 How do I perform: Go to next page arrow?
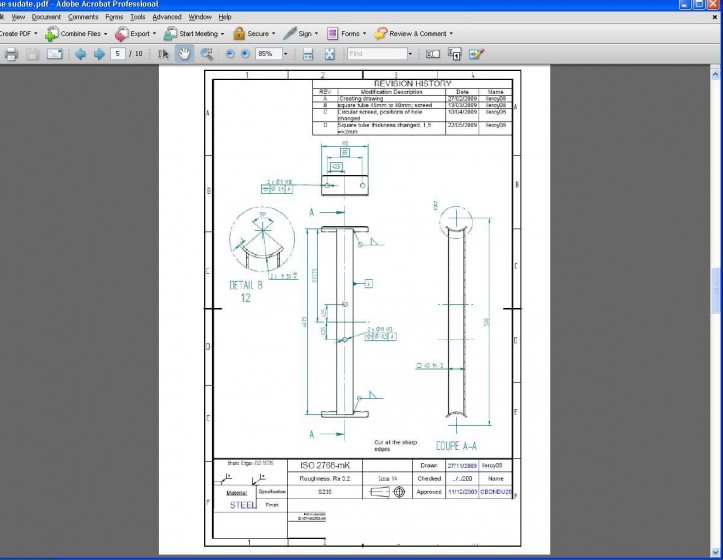pos(99,54)
